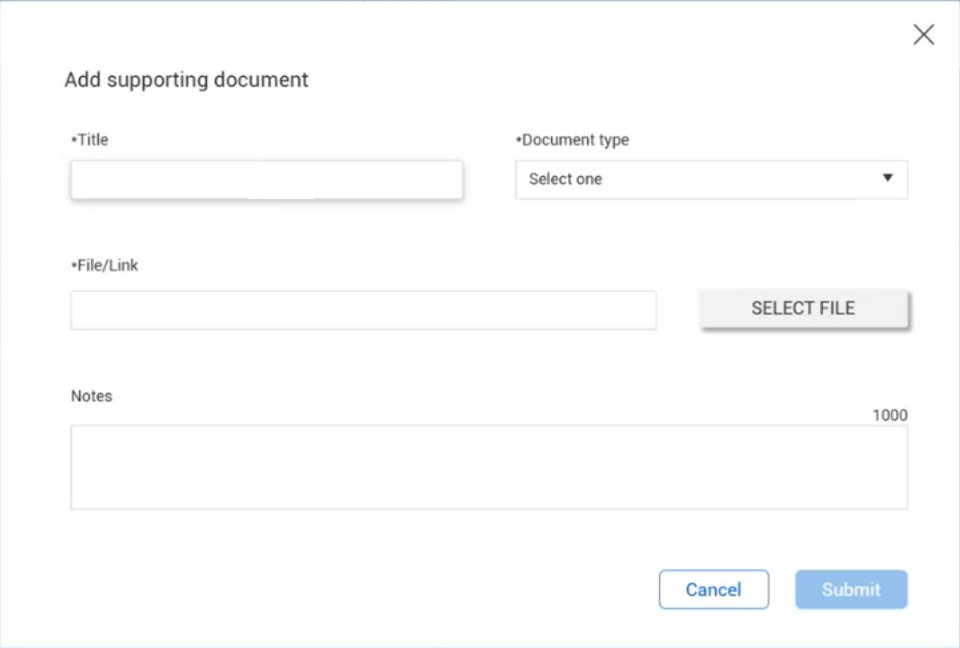Screen dimensions: 960x648
Task: Click inside the Notes text area
Action: (x=488, y=467)
